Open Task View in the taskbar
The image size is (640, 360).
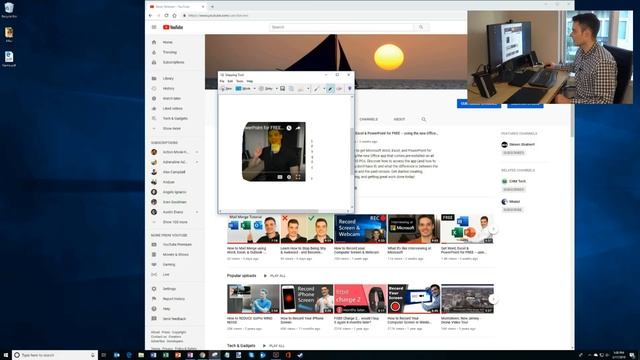pyautogui.click(x=104, y=355)
